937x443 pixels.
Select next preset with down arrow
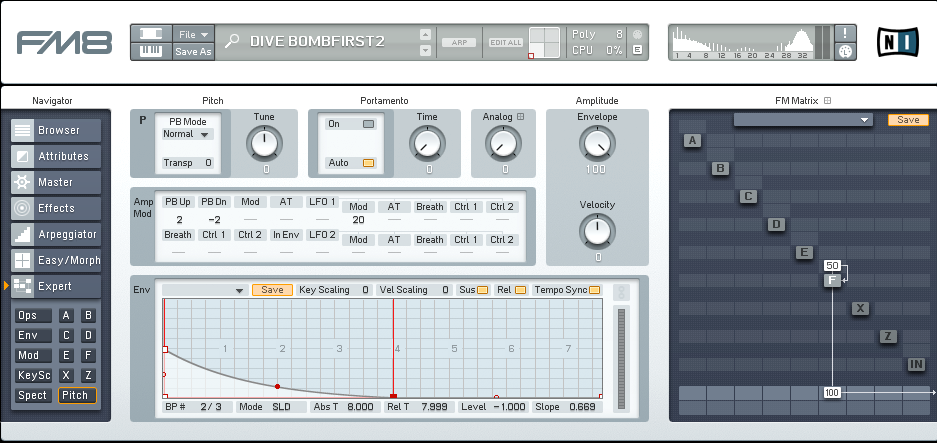pos(425,51)
